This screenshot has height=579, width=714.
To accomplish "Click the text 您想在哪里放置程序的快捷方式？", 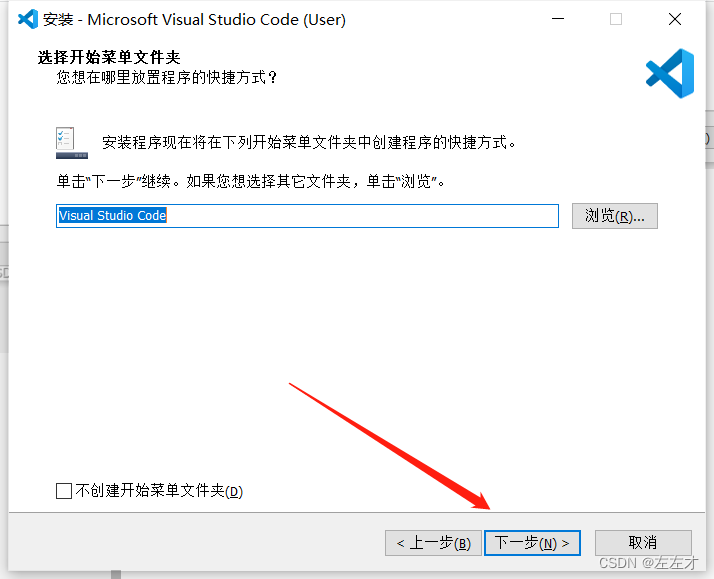I will 167,77.
